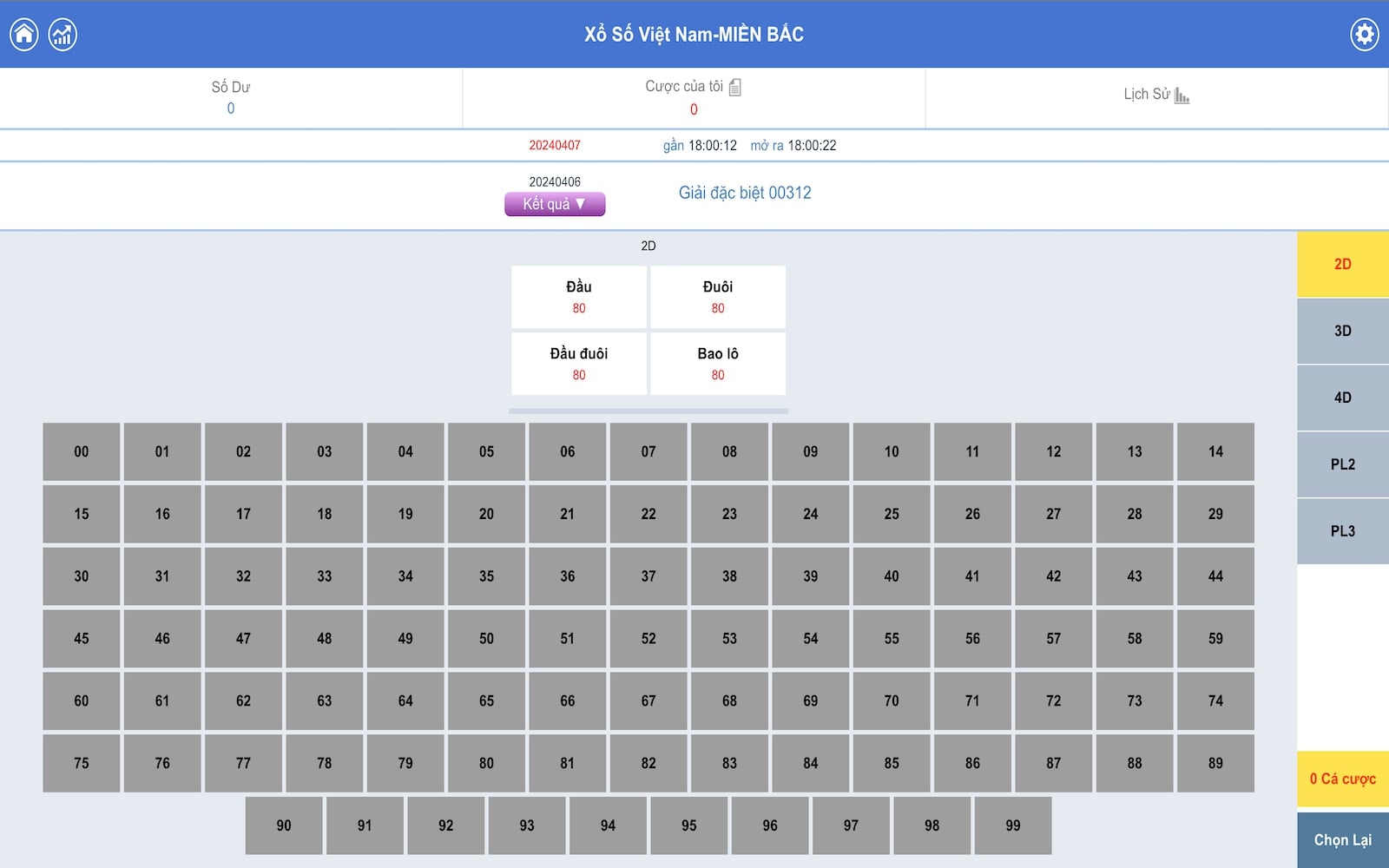Screen dimensions: 1389x868
Task: Select the Bao lô bet type
Action: pos(718,364)
